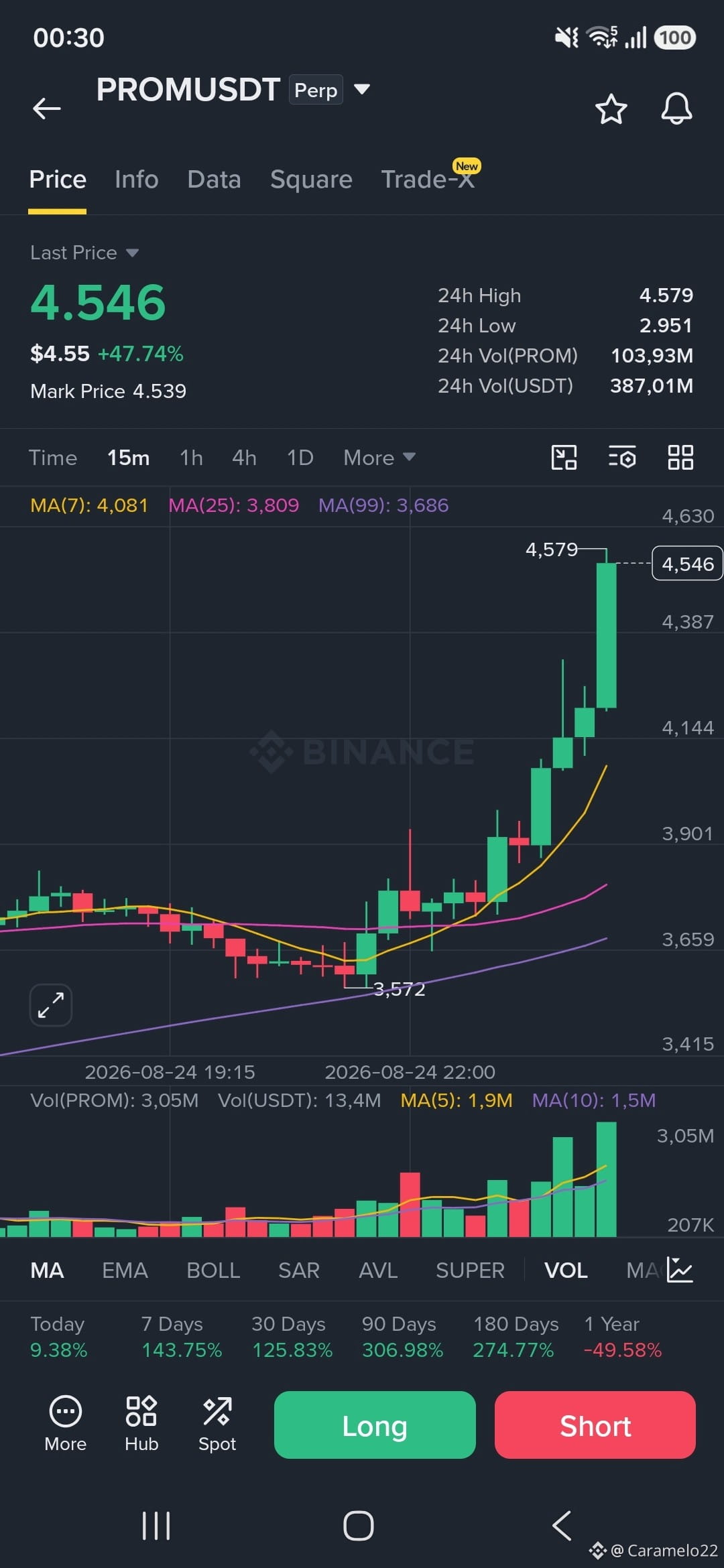Tap the 90 Days 306.98% performance
This screenshot has height=1568, width=724.
coord(403,1337)
